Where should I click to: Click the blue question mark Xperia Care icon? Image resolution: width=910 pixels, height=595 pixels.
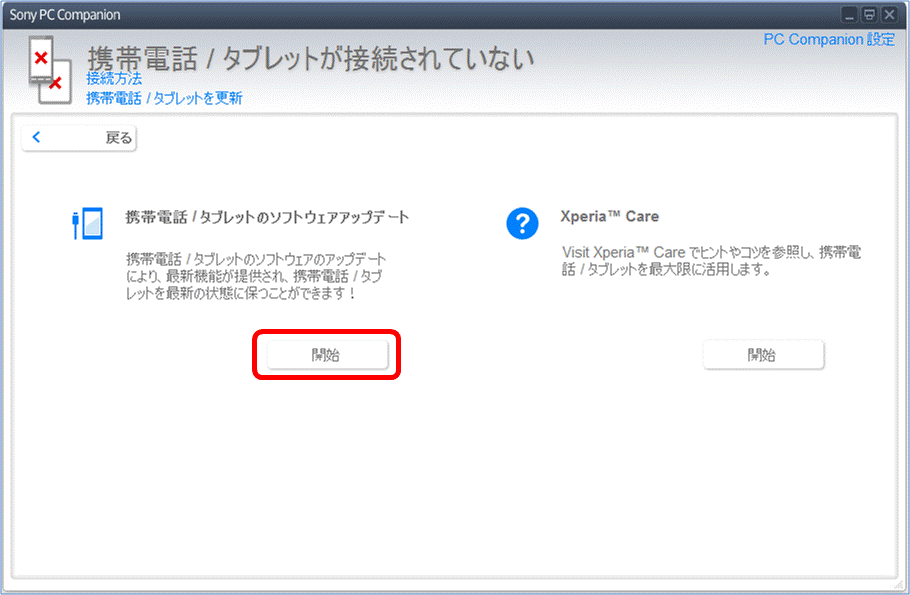pyautogui.click(x=522, y=223)
